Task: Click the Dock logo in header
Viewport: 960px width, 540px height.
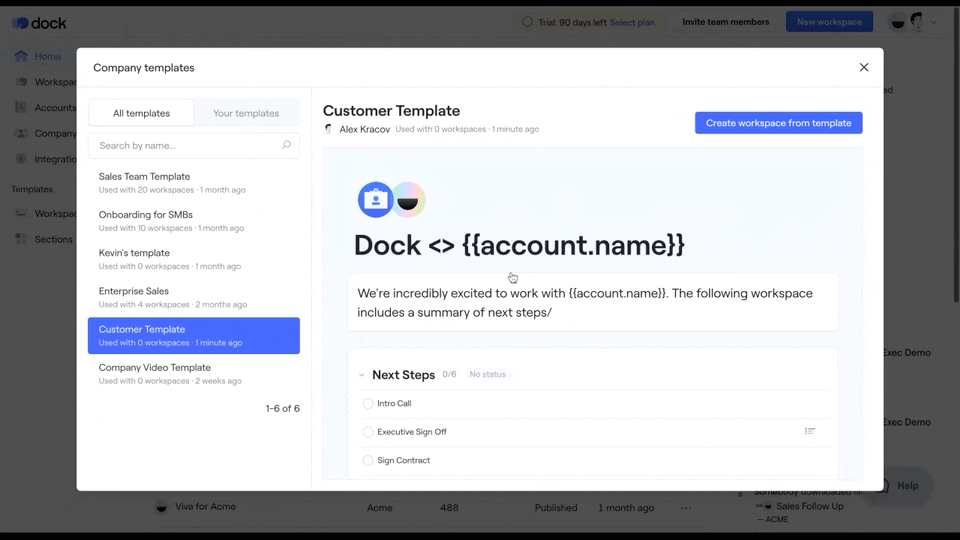Action: (39, 23)
